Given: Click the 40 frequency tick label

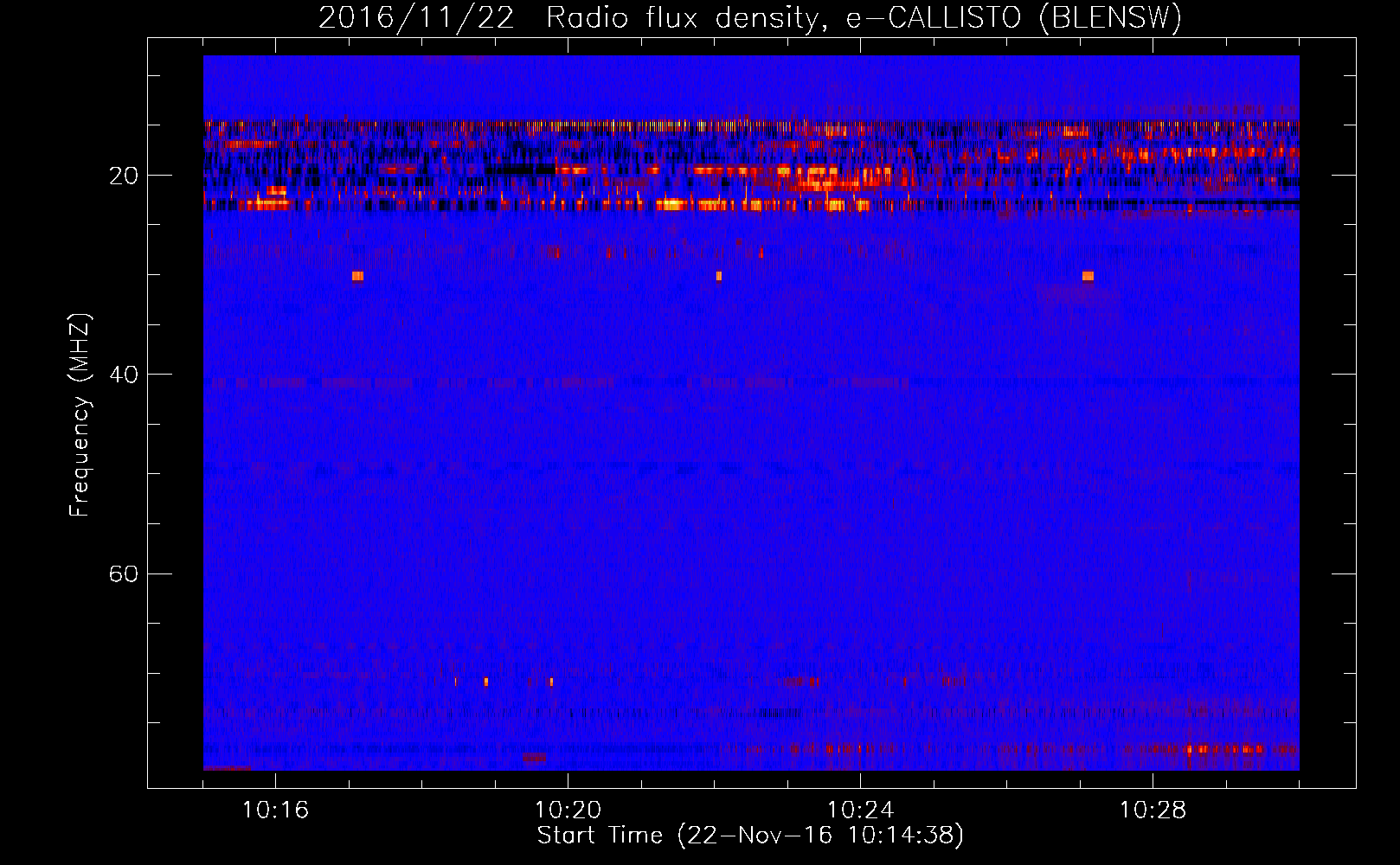Looking at the screenshot, I should point(123,375).
